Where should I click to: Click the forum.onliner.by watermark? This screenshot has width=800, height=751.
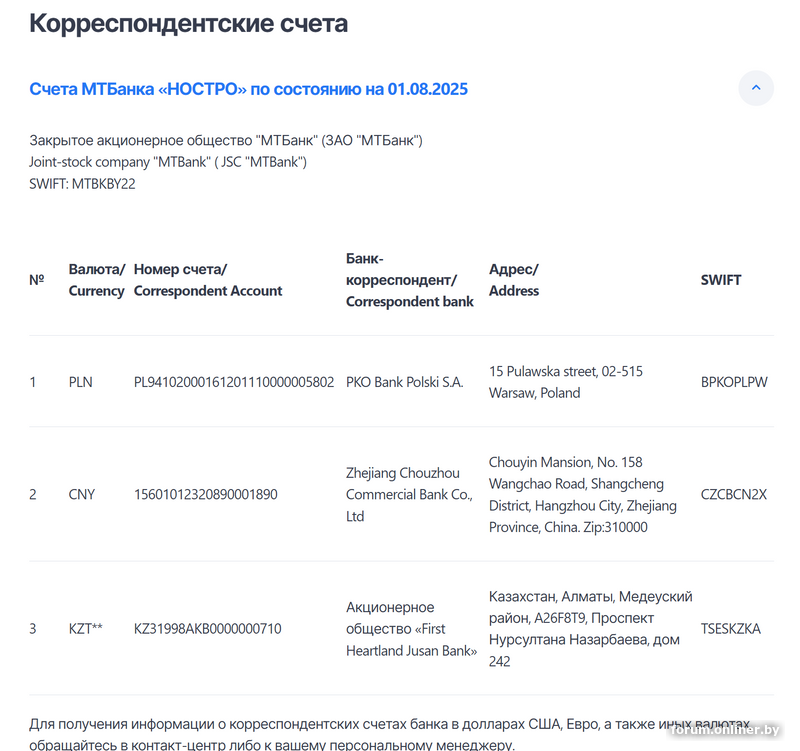[x=723, y=730]
